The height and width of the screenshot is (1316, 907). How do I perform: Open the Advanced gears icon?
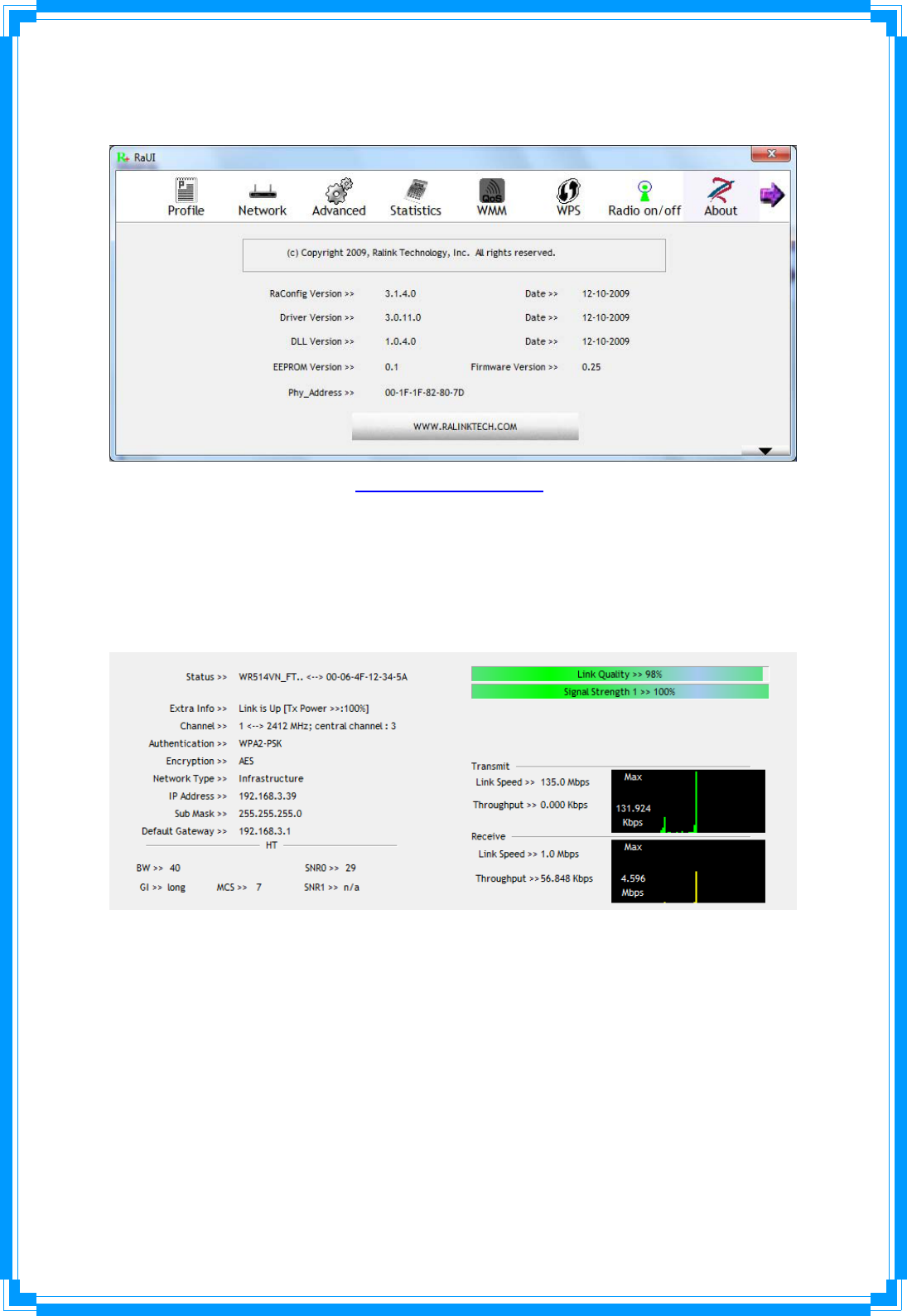339,190
